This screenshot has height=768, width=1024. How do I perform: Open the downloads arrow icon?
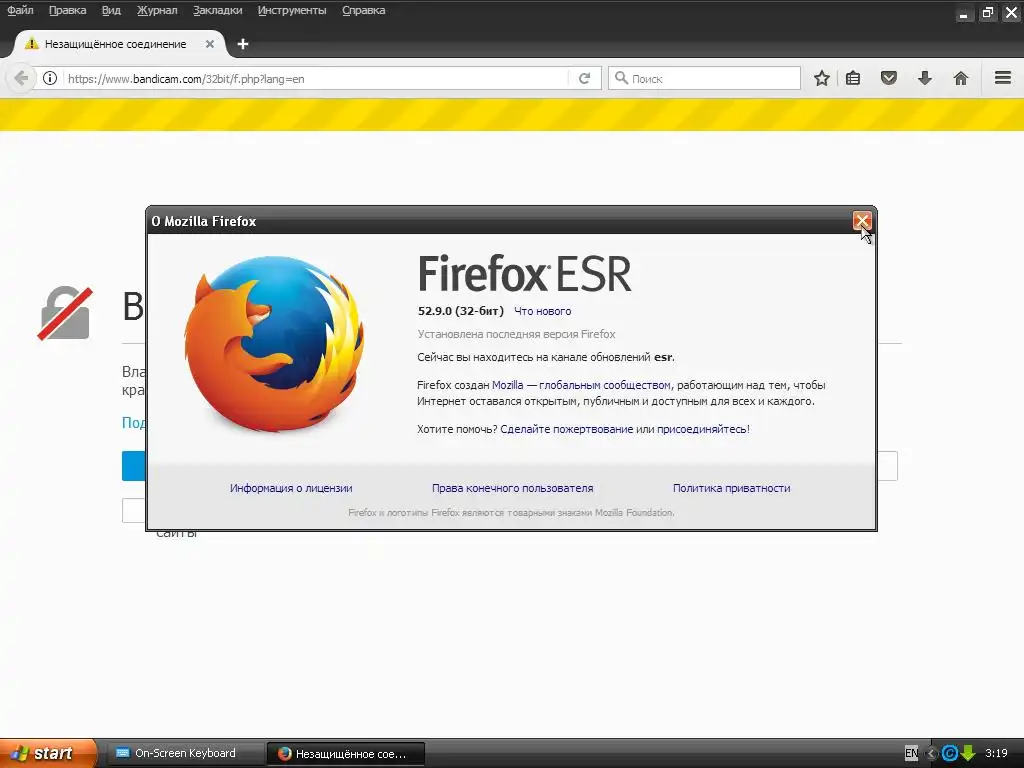click(x=925, y=78)
